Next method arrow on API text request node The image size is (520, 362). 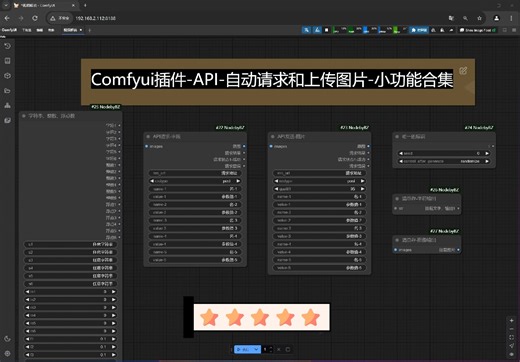pyautogui.click(x=238, y=181)
